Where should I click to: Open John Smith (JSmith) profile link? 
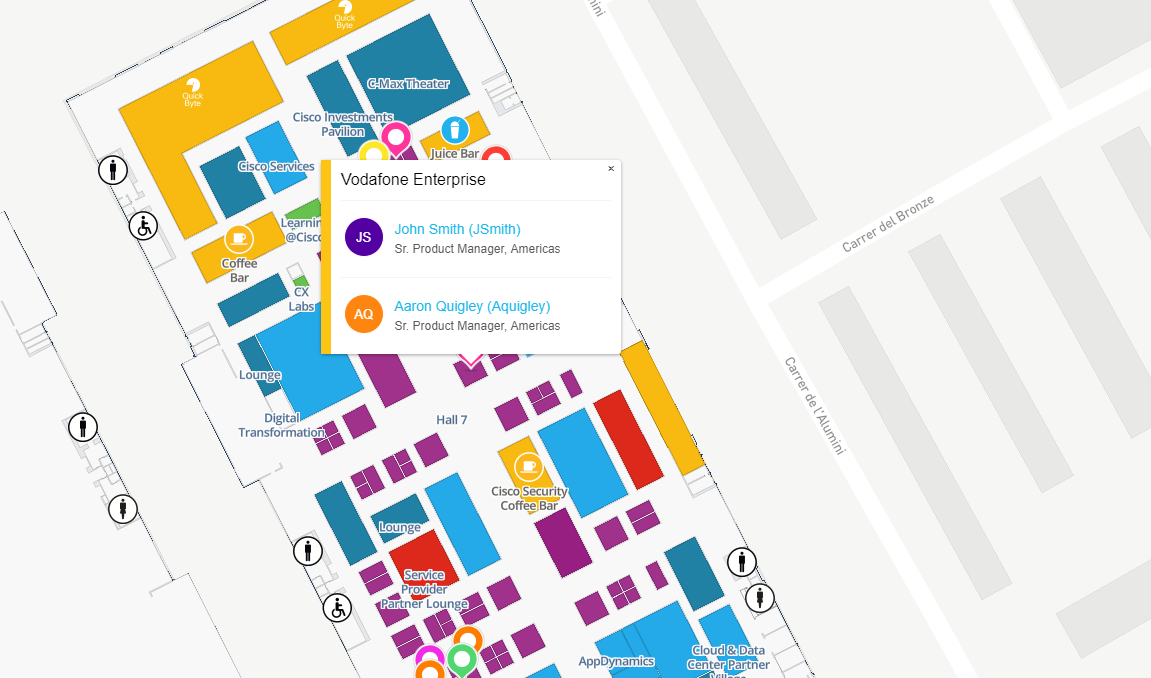(457, 229)
